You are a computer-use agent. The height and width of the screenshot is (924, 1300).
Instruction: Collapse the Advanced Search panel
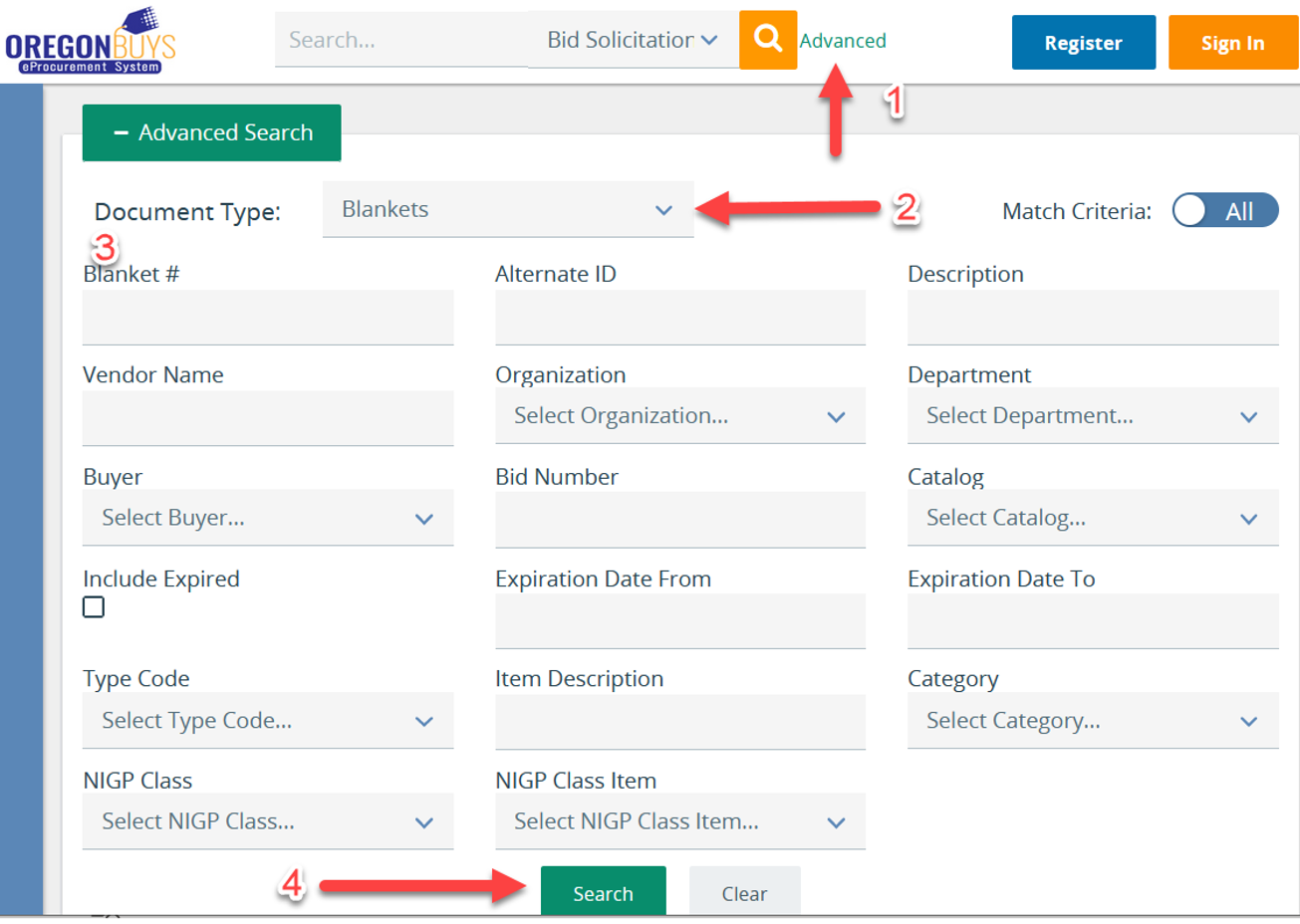[x=211, y=132]
